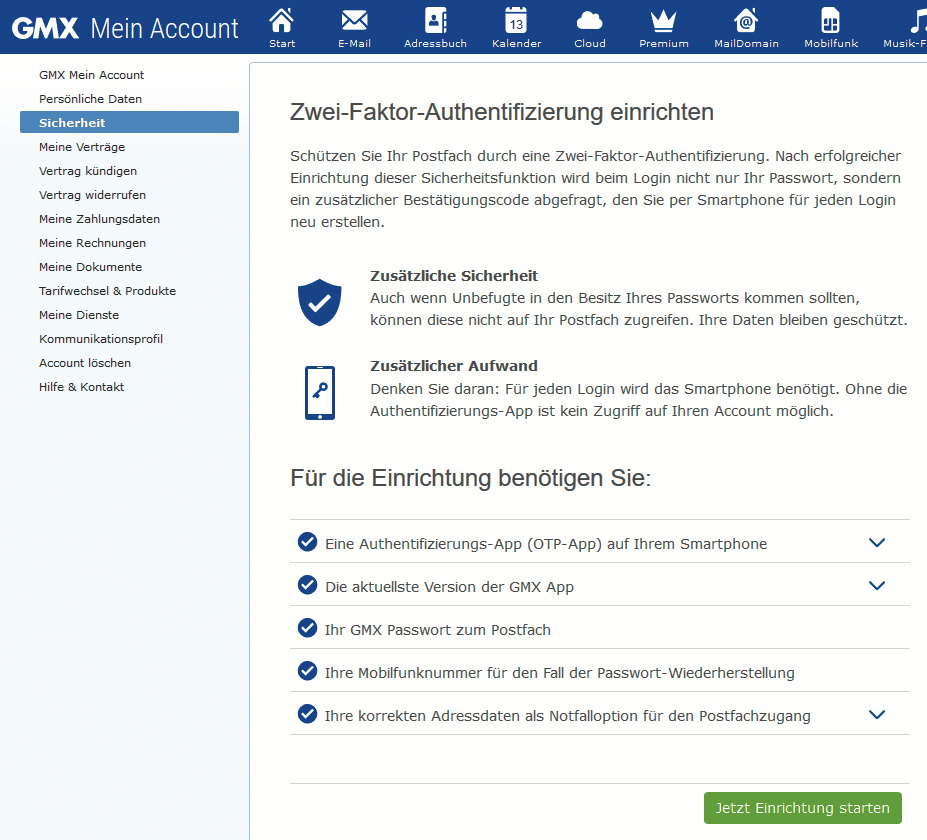Open the Start home icon
927x840 pixels.
point(282,21)
